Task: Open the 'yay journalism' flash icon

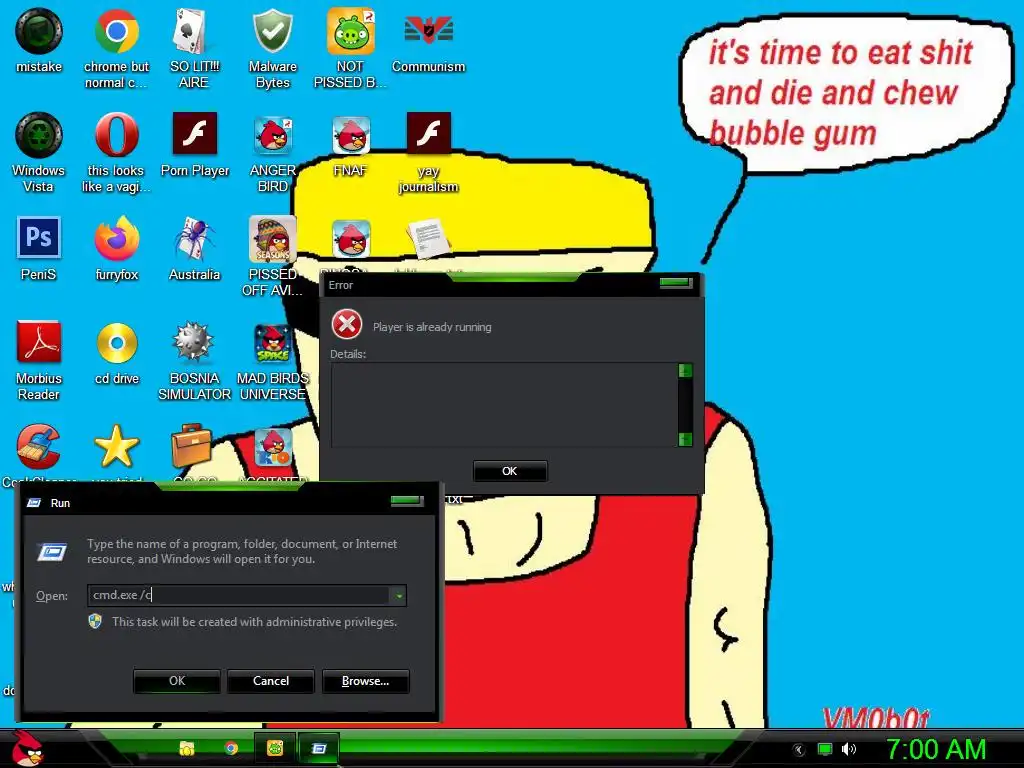Action: tap(428, 134)
